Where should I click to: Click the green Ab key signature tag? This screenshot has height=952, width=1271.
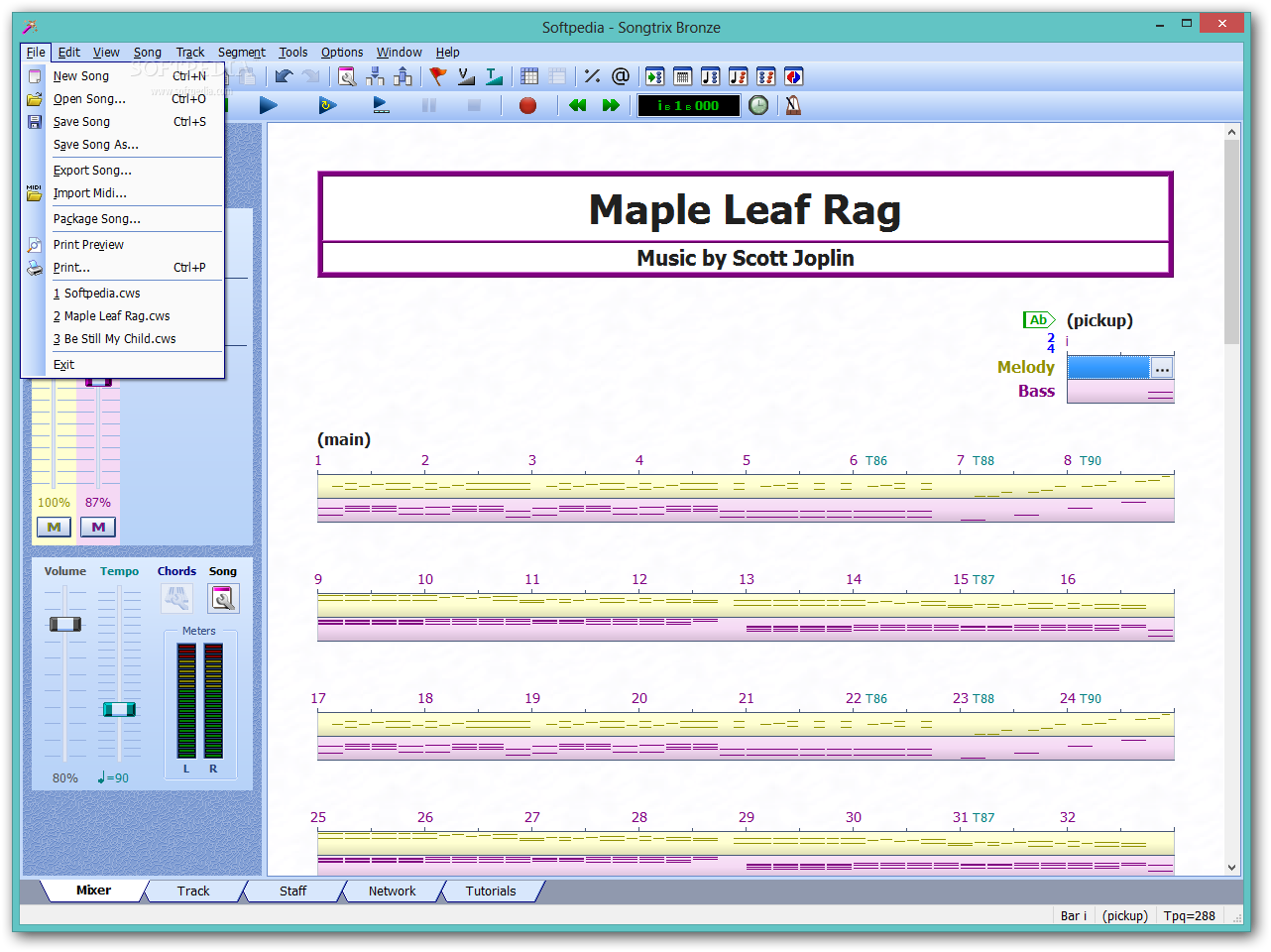pos(1039,320)
